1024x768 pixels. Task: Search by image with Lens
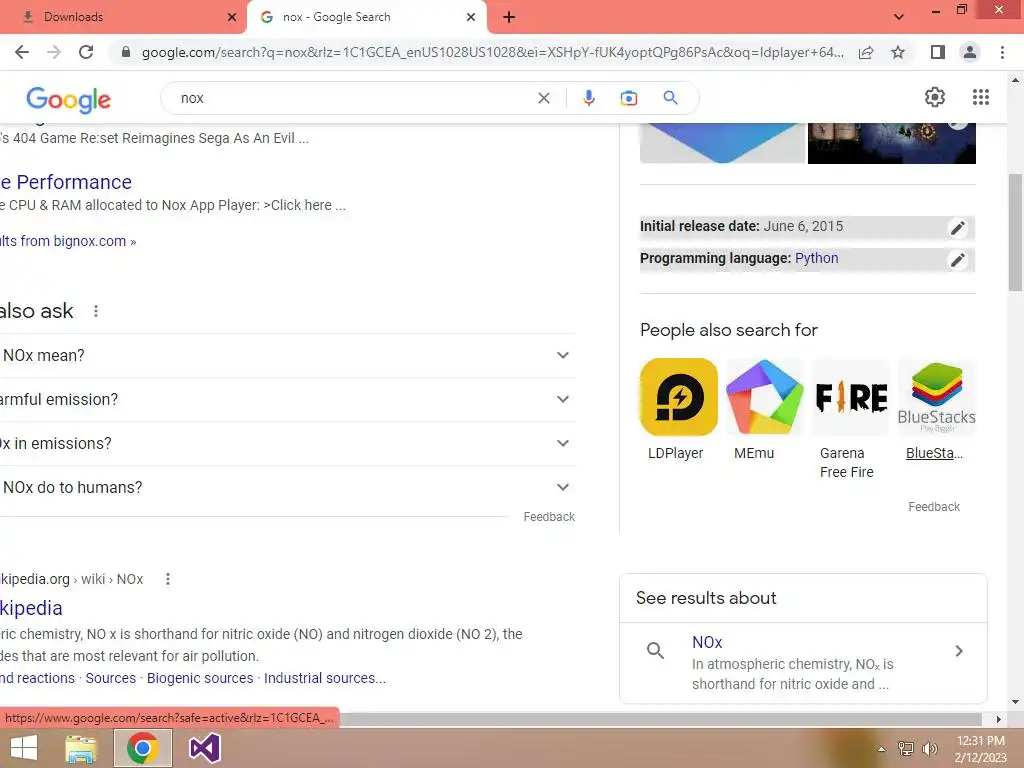pyautogui.click(x=628, y=98)
